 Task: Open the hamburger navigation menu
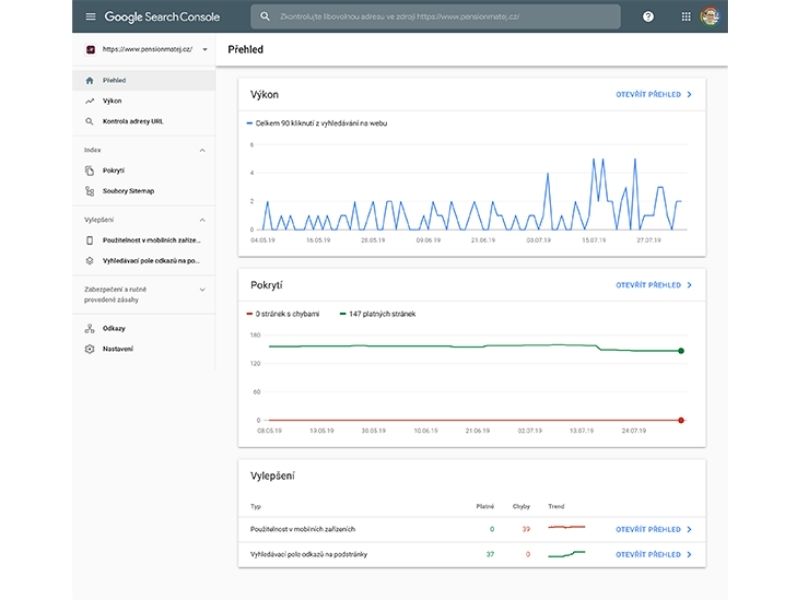[90, 16]
